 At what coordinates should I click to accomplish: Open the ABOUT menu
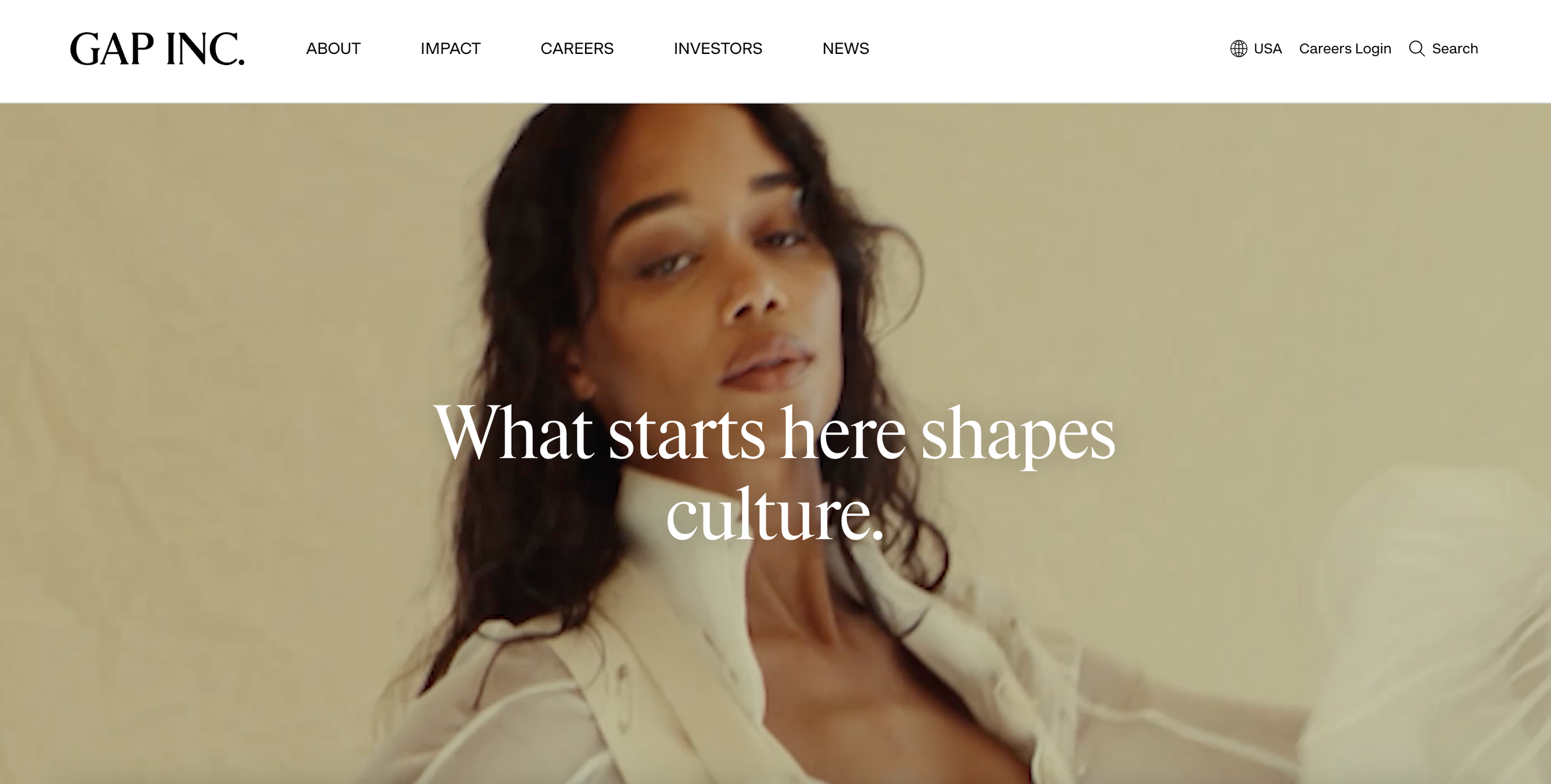[x=333, y=48]
